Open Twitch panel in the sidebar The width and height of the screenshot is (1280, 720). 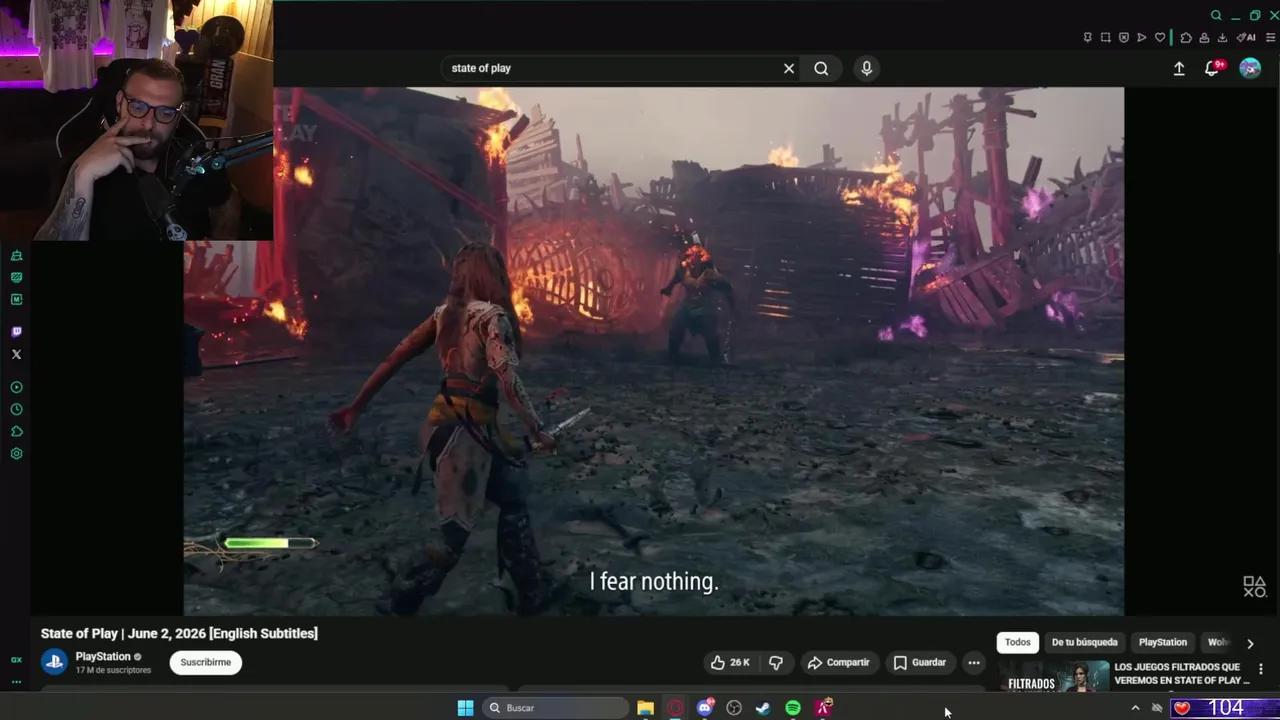tap(16, 331)
